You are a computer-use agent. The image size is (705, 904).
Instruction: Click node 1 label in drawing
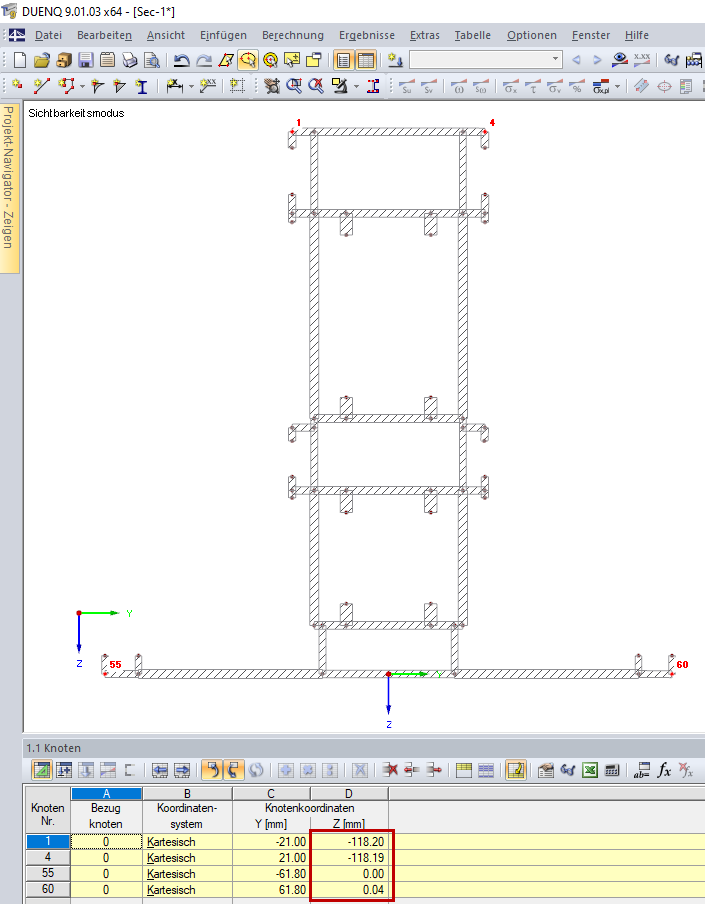point(299,122)
